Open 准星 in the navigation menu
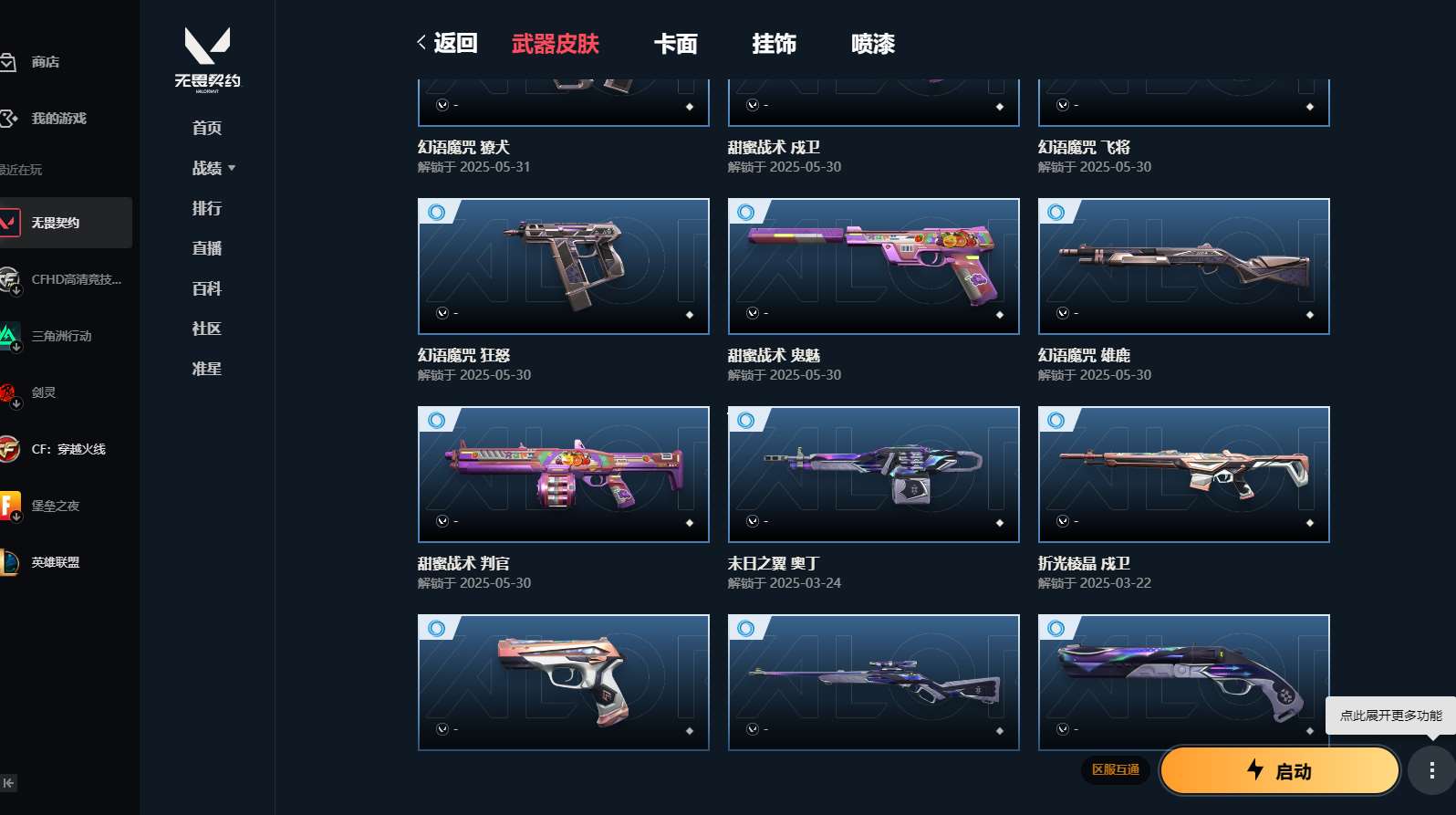This screenshot has height=815, width=1456. (x=207, y=369)
